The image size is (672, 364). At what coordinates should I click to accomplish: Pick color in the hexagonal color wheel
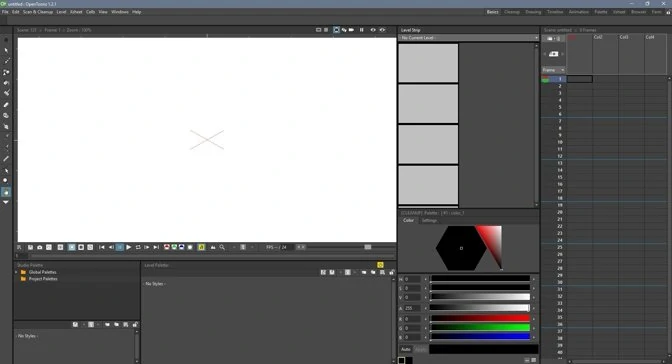[x=461, y=248]
